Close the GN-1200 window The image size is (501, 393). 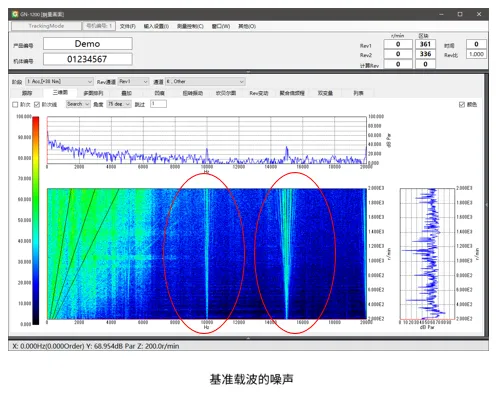[x=479, y=14]
